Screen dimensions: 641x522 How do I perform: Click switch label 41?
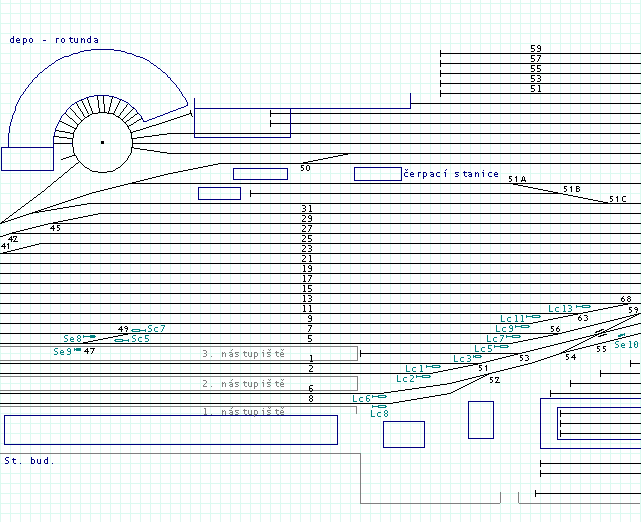(5, 246)
